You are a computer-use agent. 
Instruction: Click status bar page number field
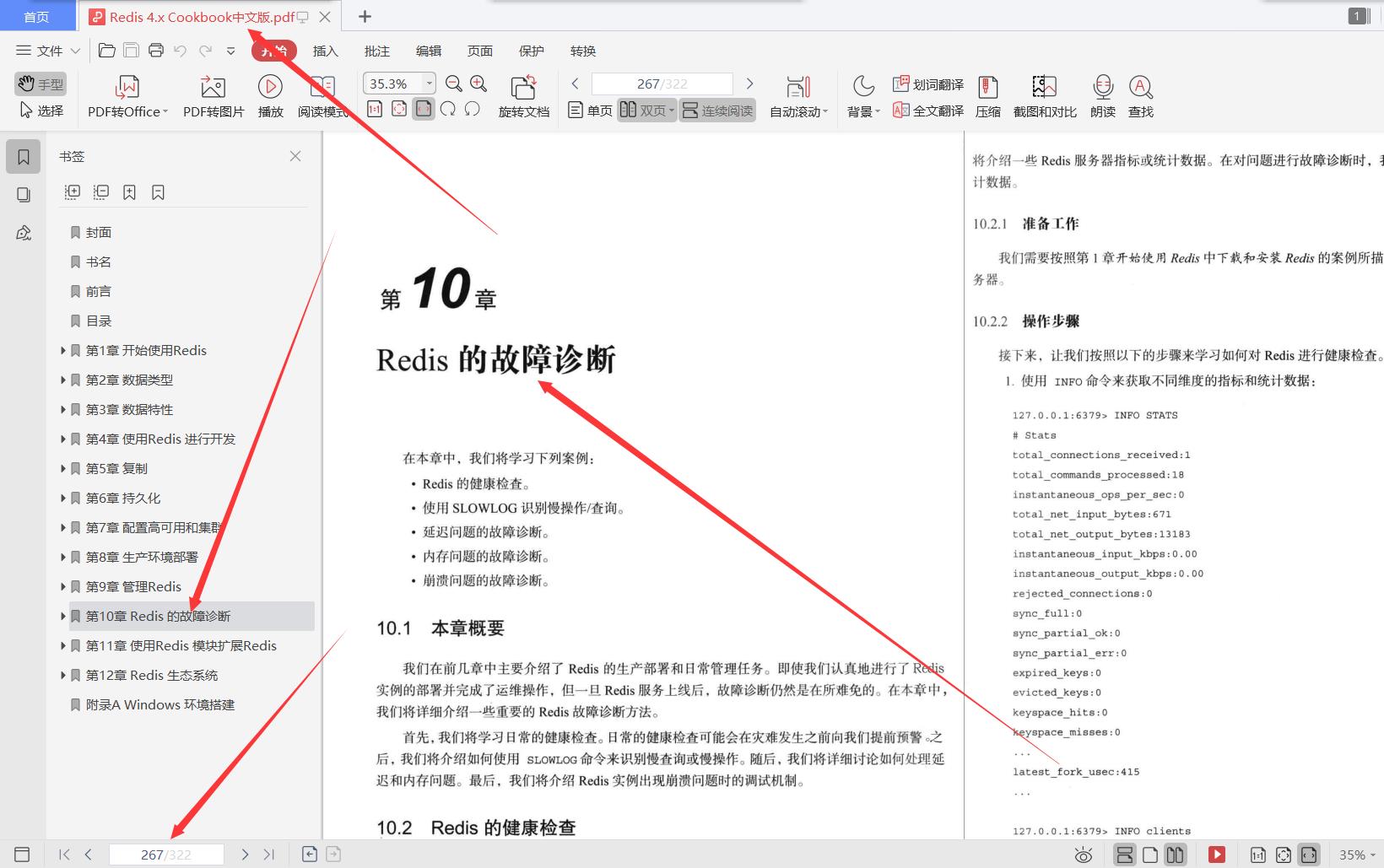pyautogui.click(x=166, y=855)
